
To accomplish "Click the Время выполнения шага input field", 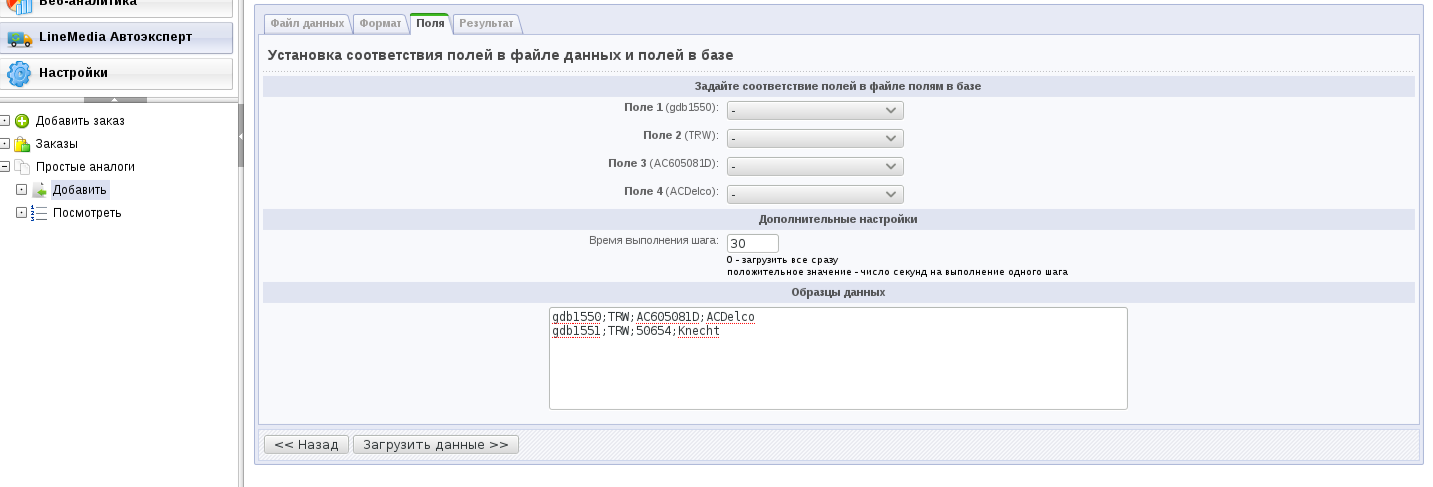I will (x=752, y=244).
